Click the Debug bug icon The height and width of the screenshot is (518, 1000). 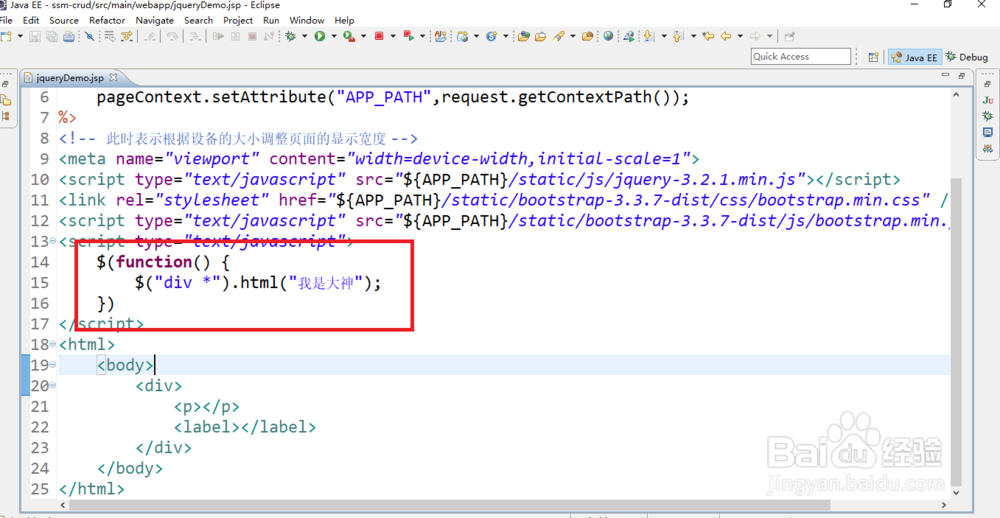pos(290,36)
